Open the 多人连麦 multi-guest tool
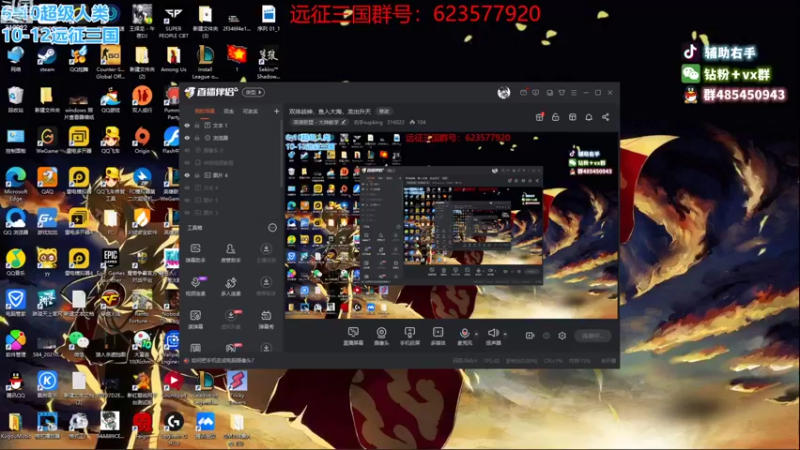 tap(231, 286)
